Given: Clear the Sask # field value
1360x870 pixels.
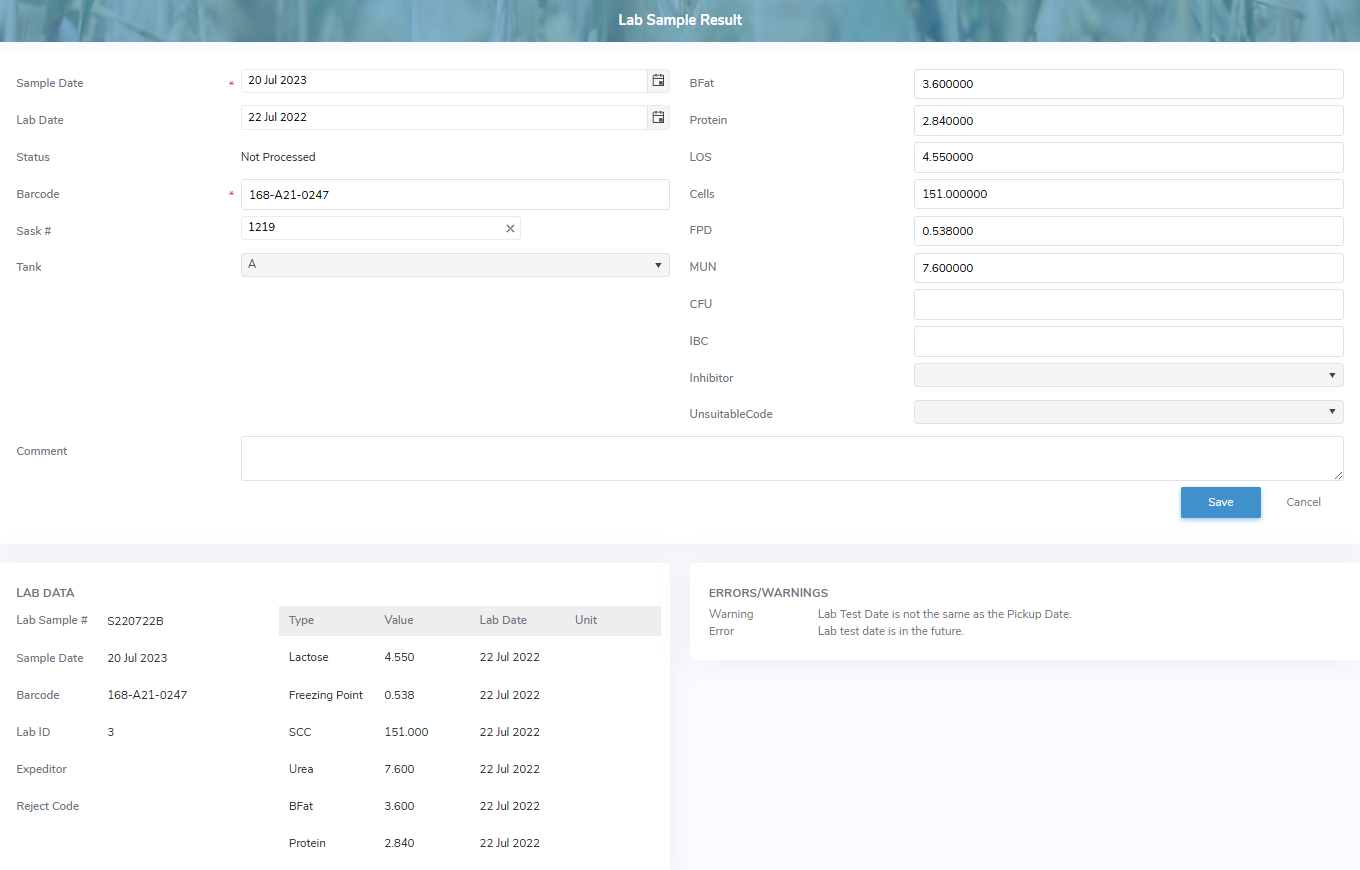Looking at the screenshot, I should click(x=510, y=229).
